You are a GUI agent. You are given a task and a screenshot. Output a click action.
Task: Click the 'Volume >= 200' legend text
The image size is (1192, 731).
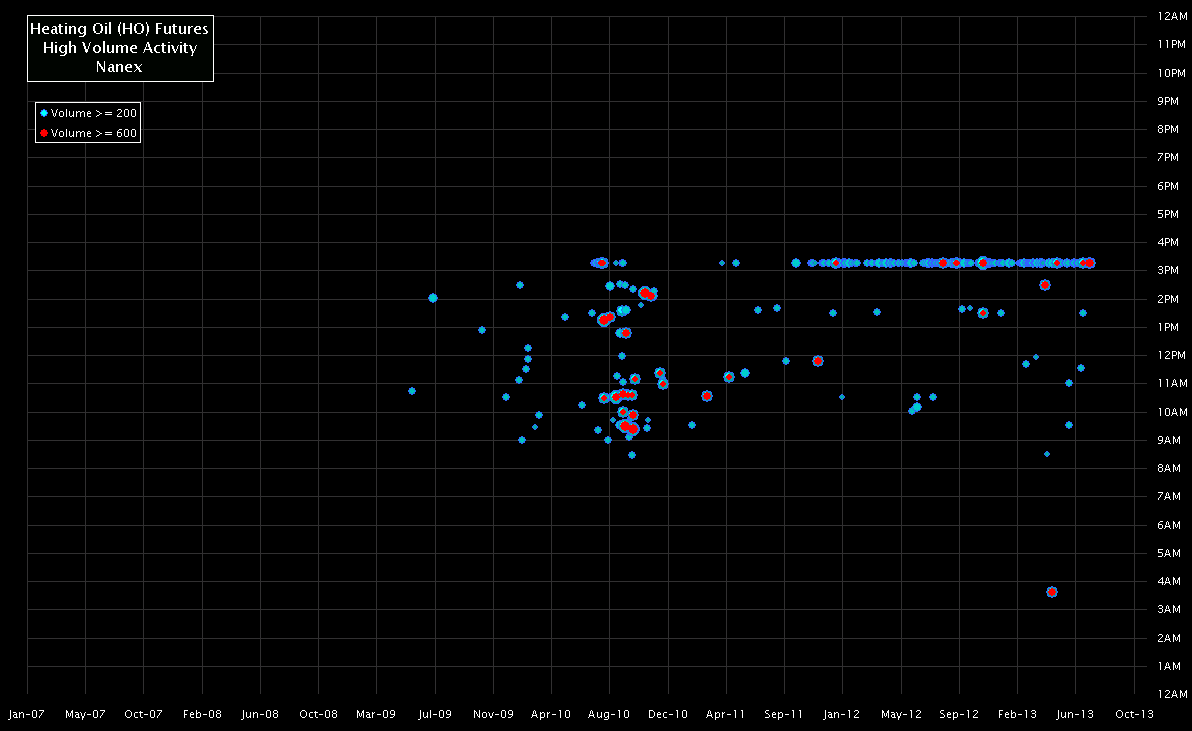click(x=94, y=113)
